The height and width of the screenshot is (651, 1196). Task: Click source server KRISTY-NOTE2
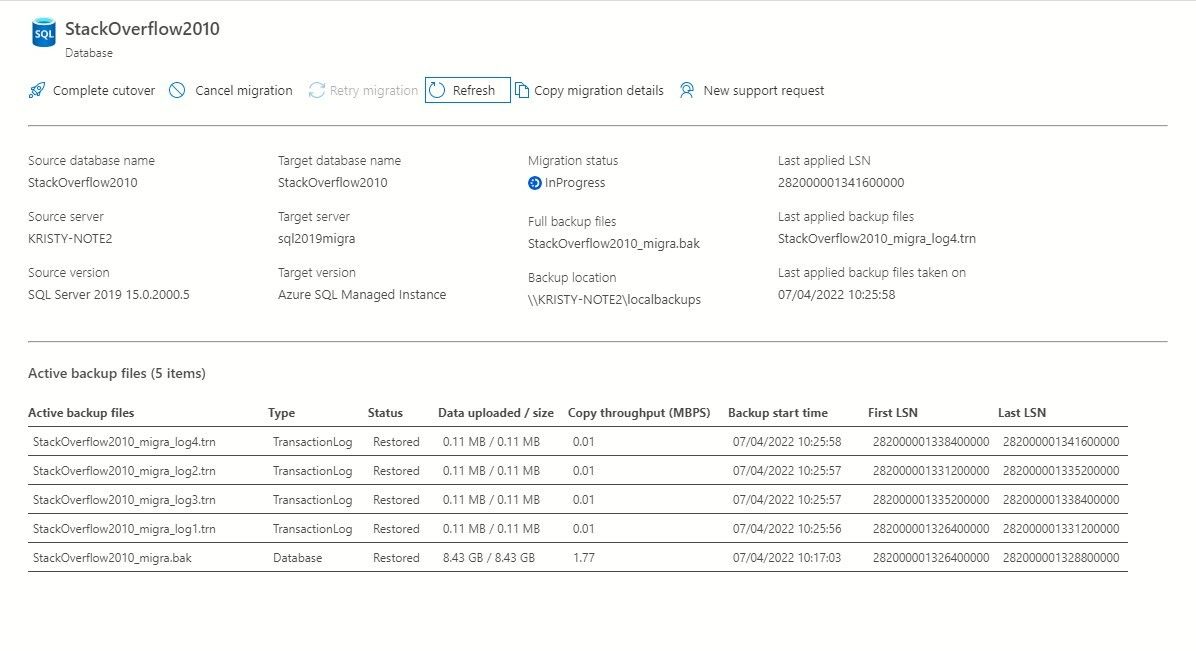[70, 239]
